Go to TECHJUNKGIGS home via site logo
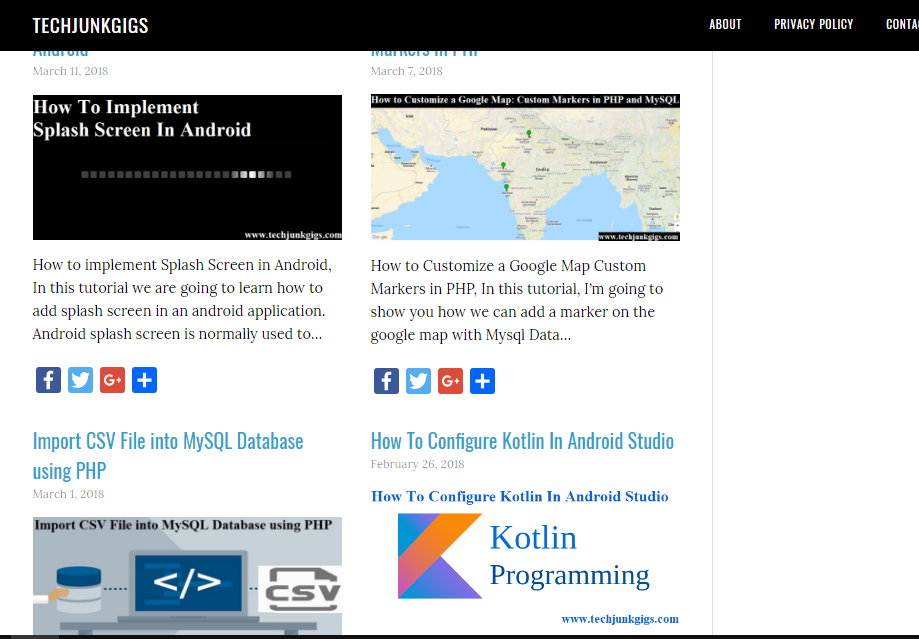 click(x=90, y=25)
